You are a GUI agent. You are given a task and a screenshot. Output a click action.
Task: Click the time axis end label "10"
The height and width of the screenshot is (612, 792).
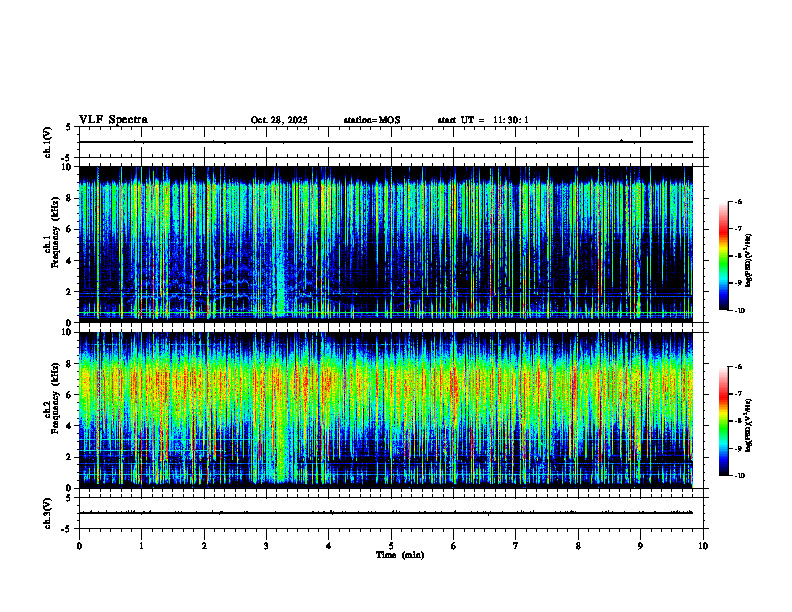(703, 546)
